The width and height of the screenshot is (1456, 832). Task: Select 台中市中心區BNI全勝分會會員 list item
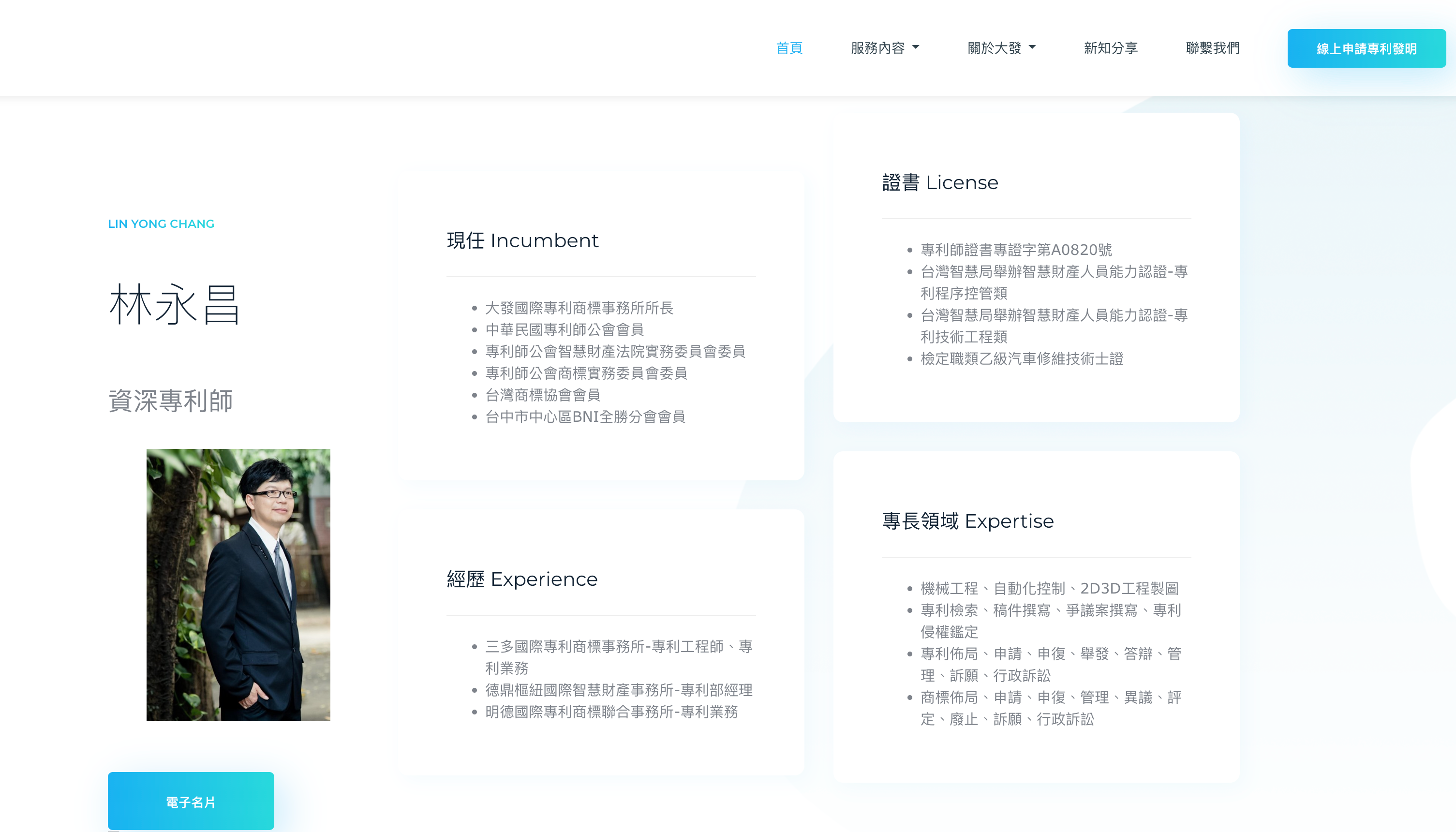[x=585, y=416]
